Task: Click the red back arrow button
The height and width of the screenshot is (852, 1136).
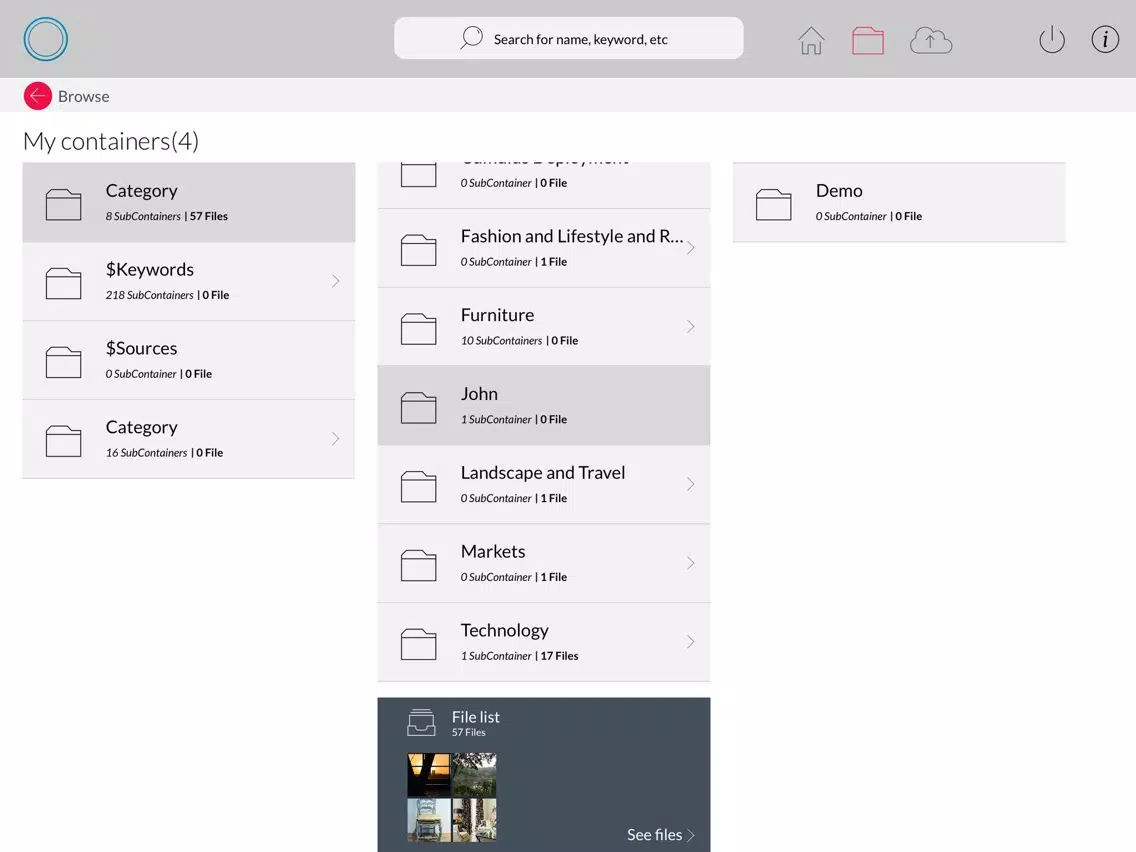Action: (38, 96)
